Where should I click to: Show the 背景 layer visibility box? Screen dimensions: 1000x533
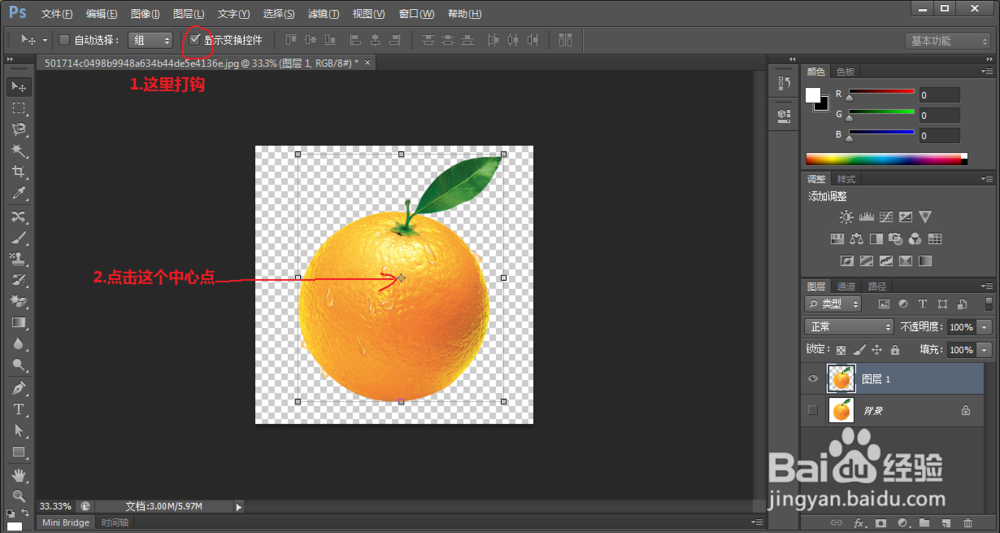point(812,410)
